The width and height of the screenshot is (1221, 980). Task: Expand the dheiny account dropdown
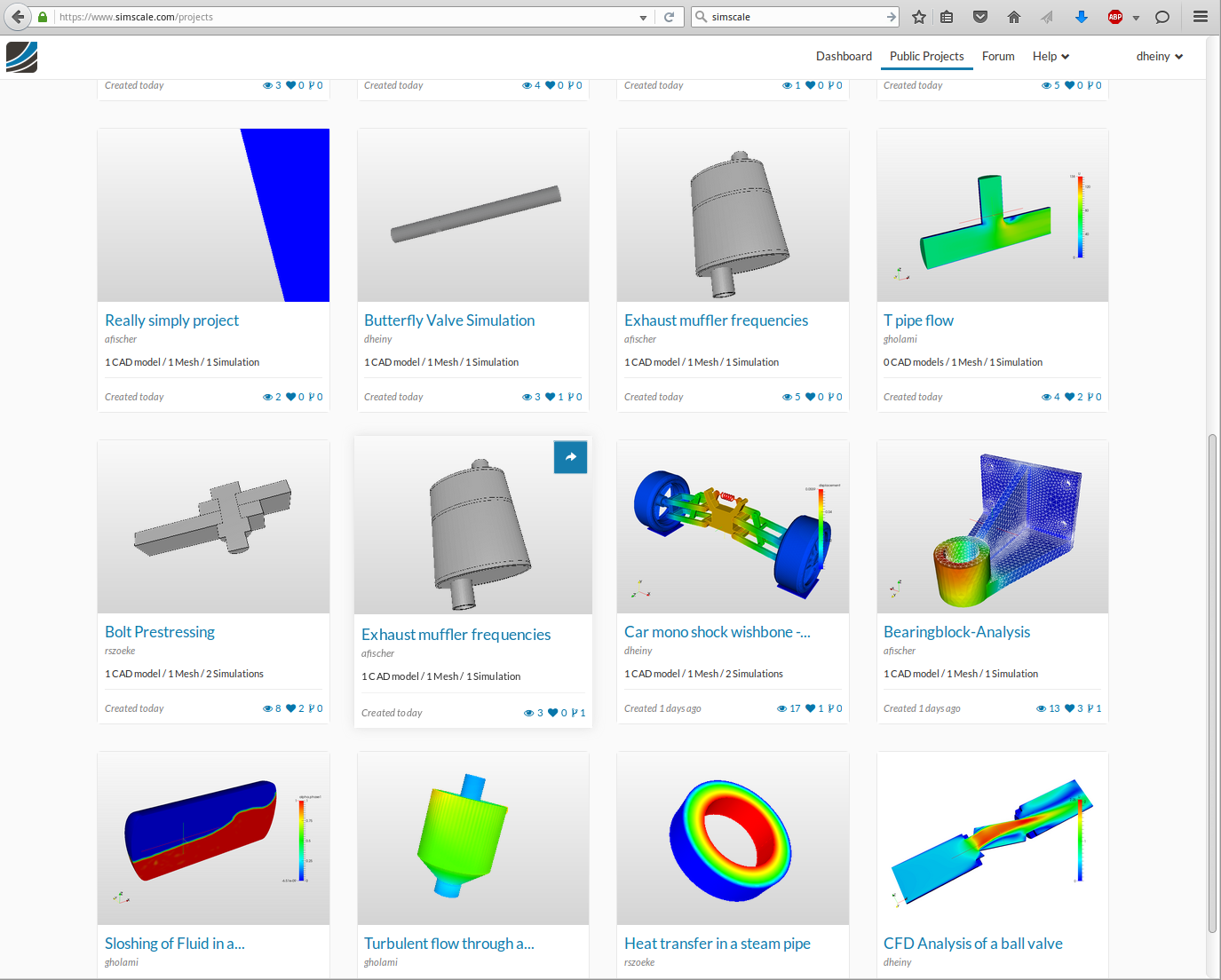1158,56
